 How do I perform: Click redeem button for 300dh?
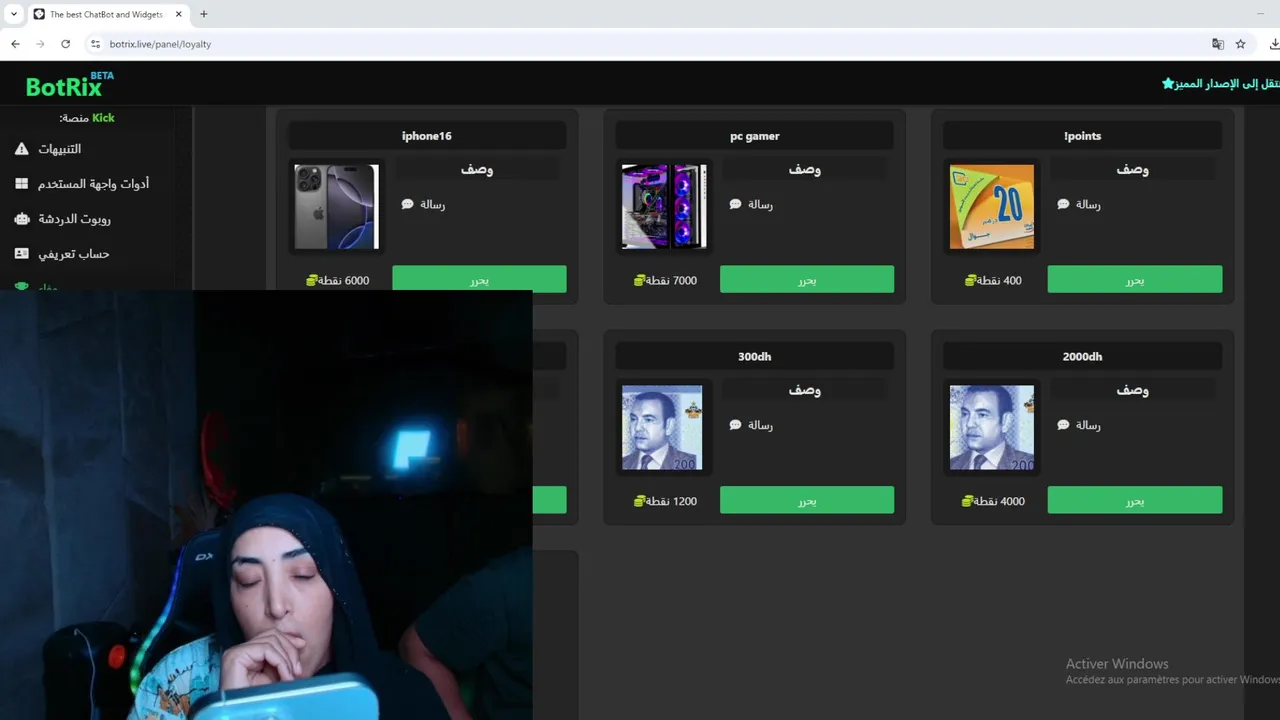click(x=807, y=500)
